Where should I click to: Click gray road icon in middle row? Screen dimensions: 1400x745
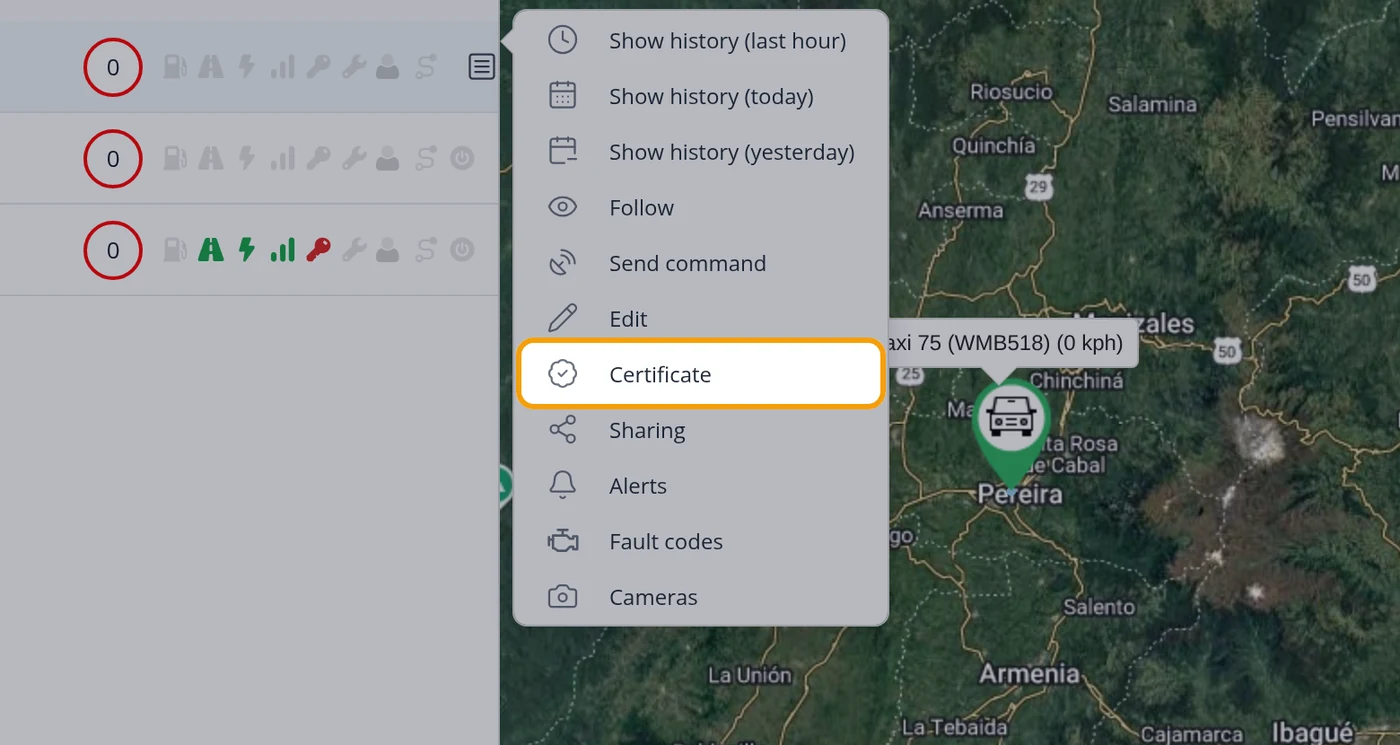point(211,158)
